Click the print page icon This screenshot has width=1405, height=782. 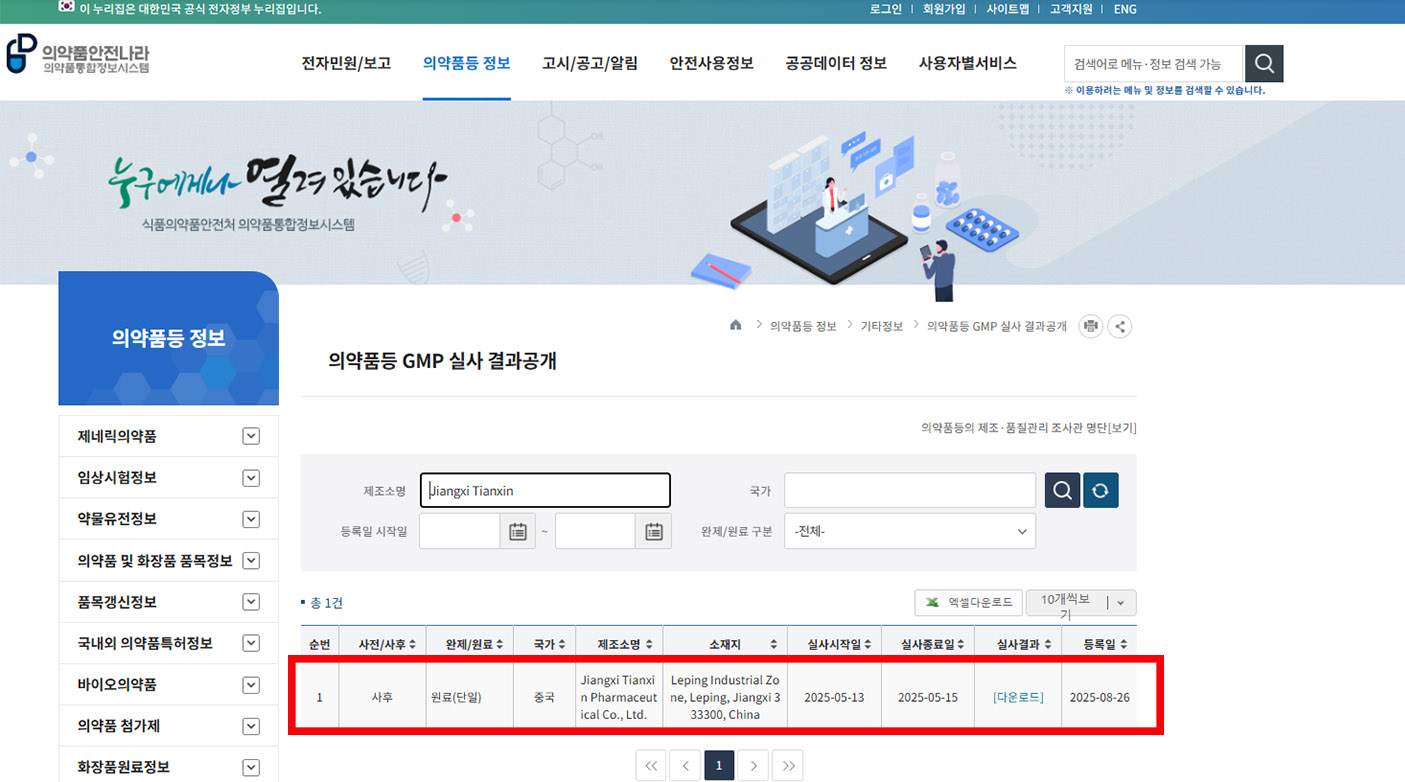click(1090, 326)
